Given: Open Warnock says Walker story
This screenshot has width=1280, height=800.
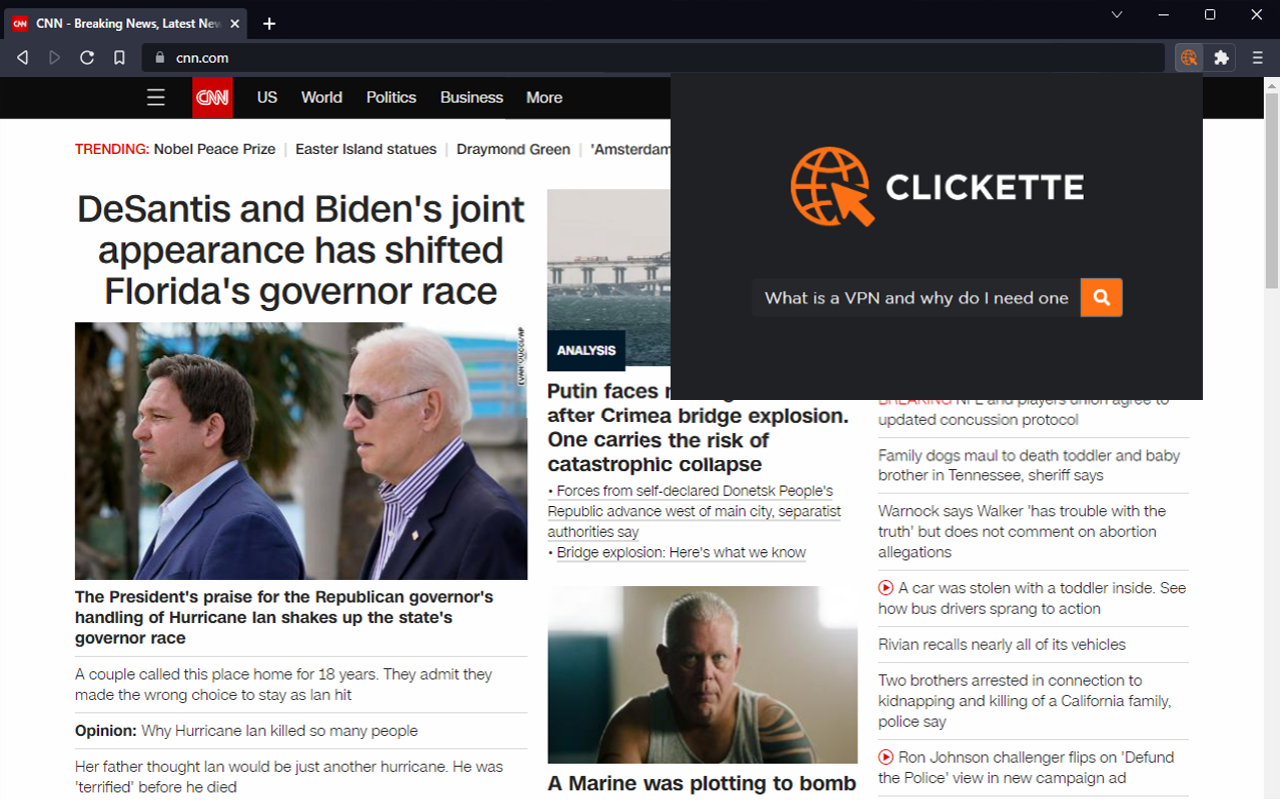Looking at the screenshot, I should coord(1022,531).
